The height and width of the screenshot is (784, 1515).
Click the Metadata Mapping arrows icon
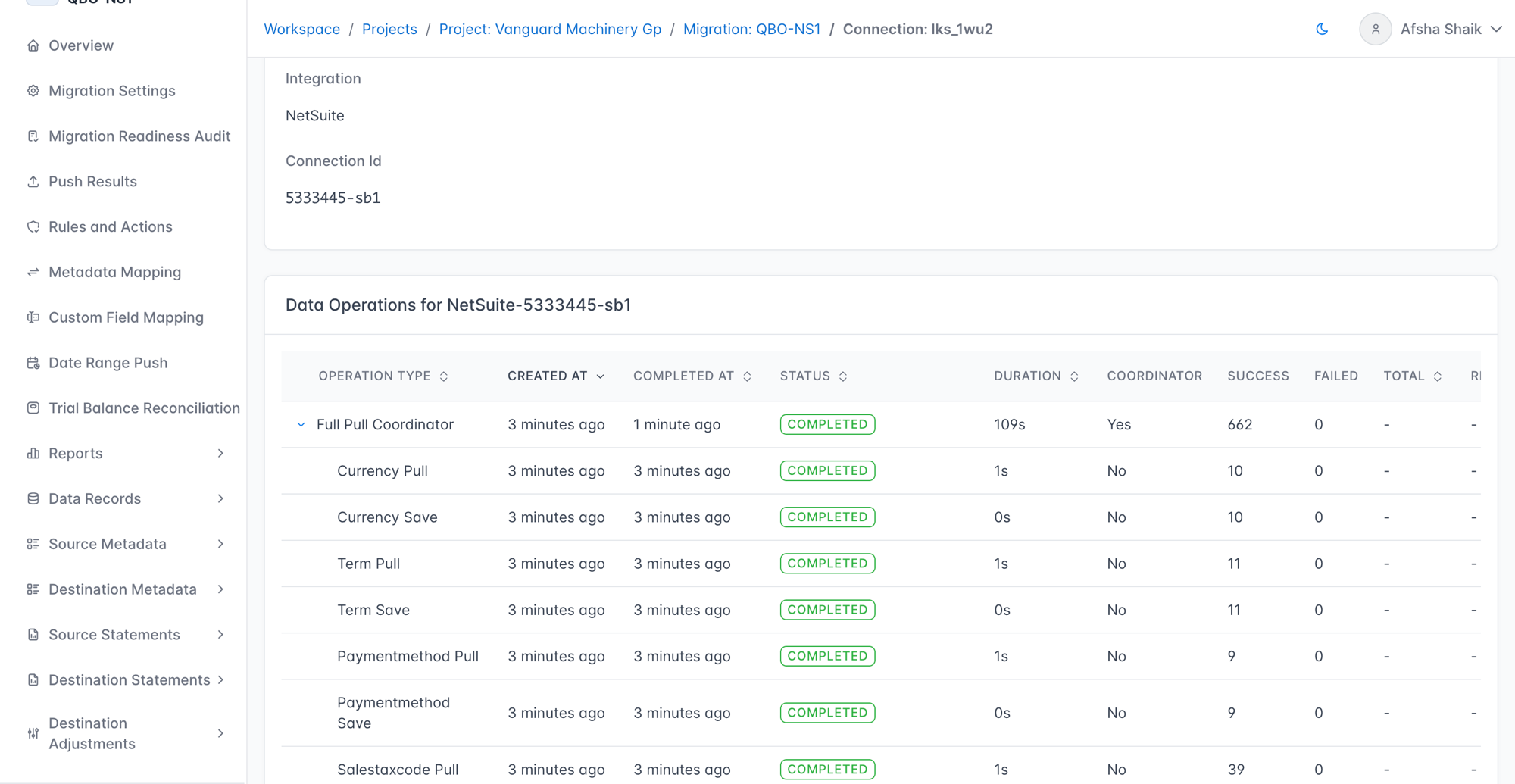(33, 272)
